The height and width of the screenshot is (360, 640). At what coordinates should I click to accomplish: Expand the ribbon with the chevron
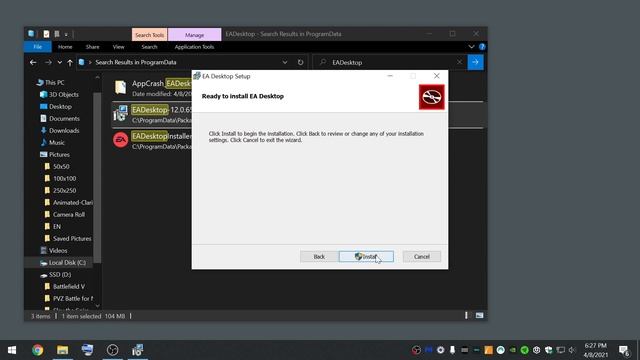pyautogui.click(x=471, y=47)
